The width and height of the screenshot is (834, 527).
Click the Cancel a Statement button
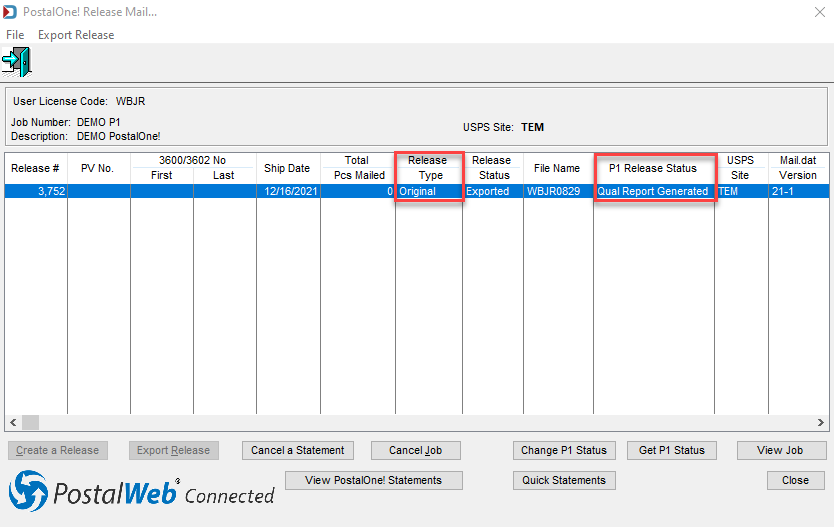[298, 450]
